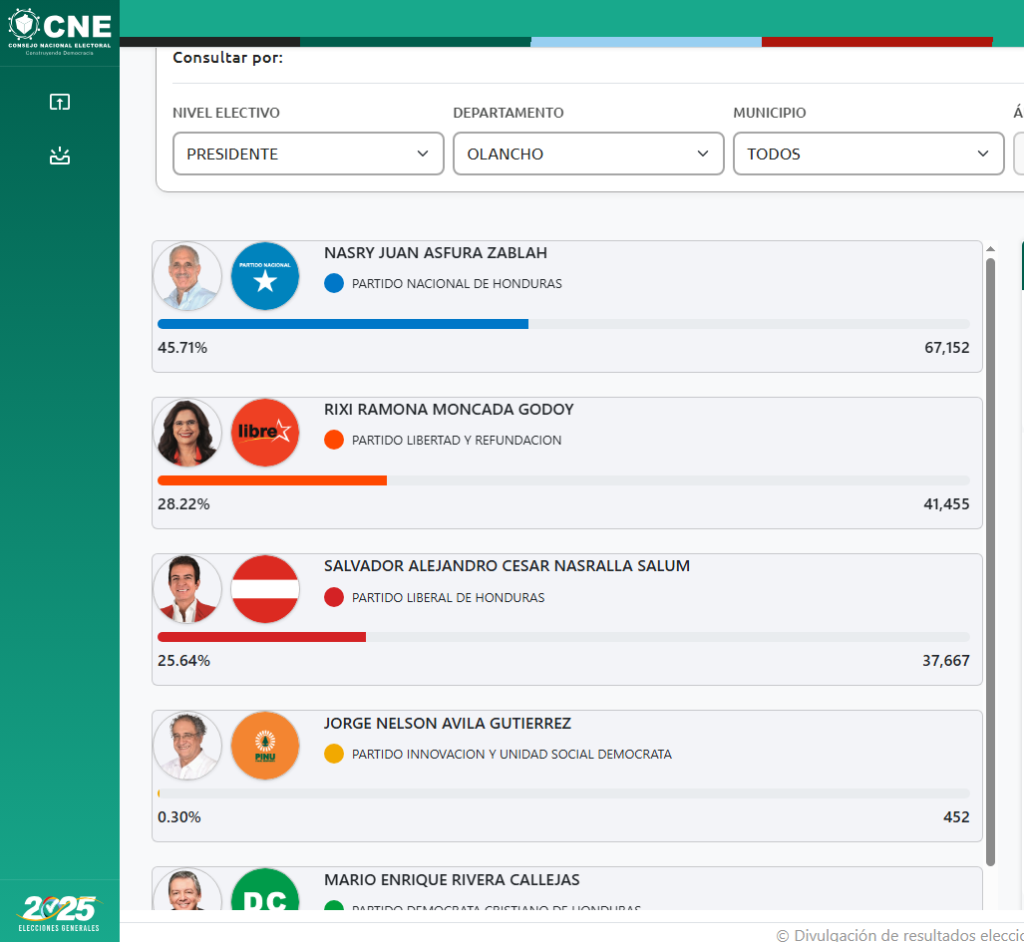Image resolution: width=1024 pixels, height=942 pixels.
Task: Click the Libre party logo
Action: [x=265, y=432]
